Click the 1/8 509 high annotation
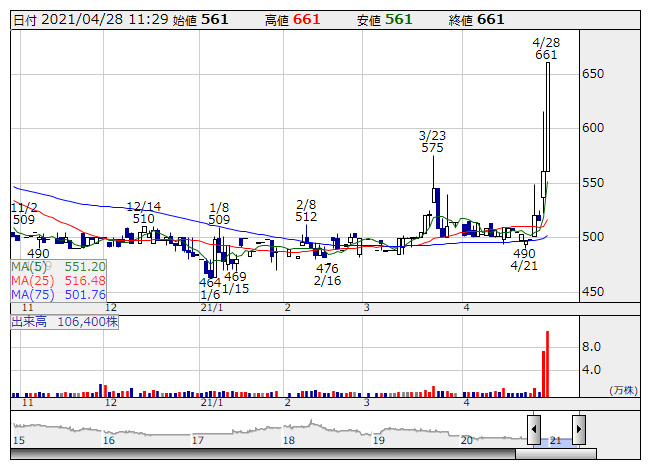The width and height of the screenshot is (653, 470). click(x=219, y=214)
